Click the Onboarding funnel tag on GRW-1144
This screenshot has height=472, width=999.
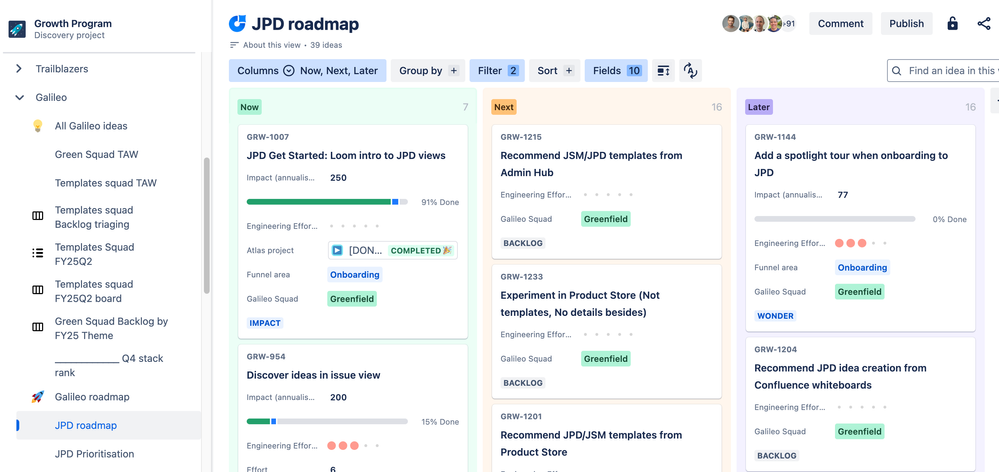click(862, 268)
